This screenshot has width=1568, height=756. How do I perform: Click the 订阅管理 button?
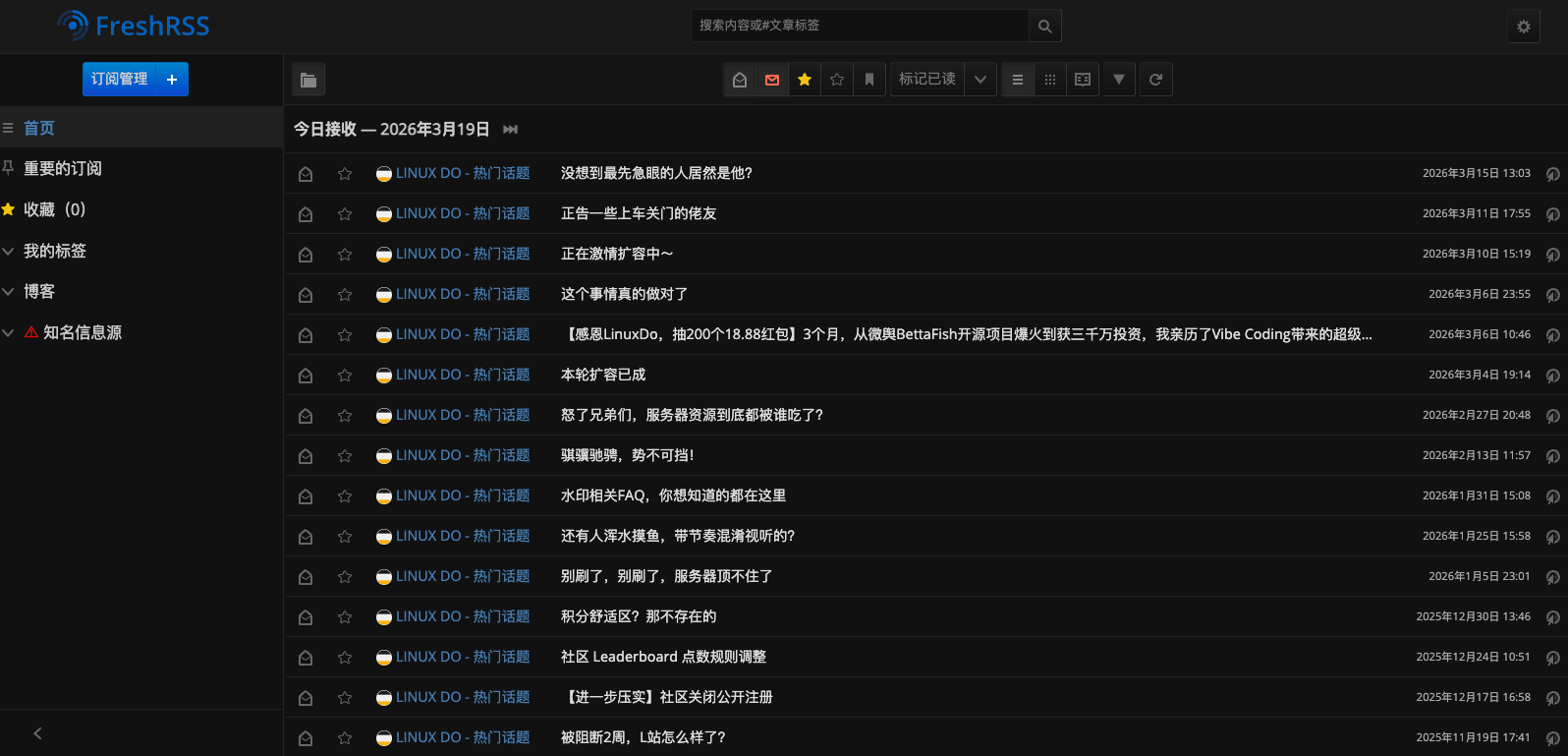[x=119, y=80]
